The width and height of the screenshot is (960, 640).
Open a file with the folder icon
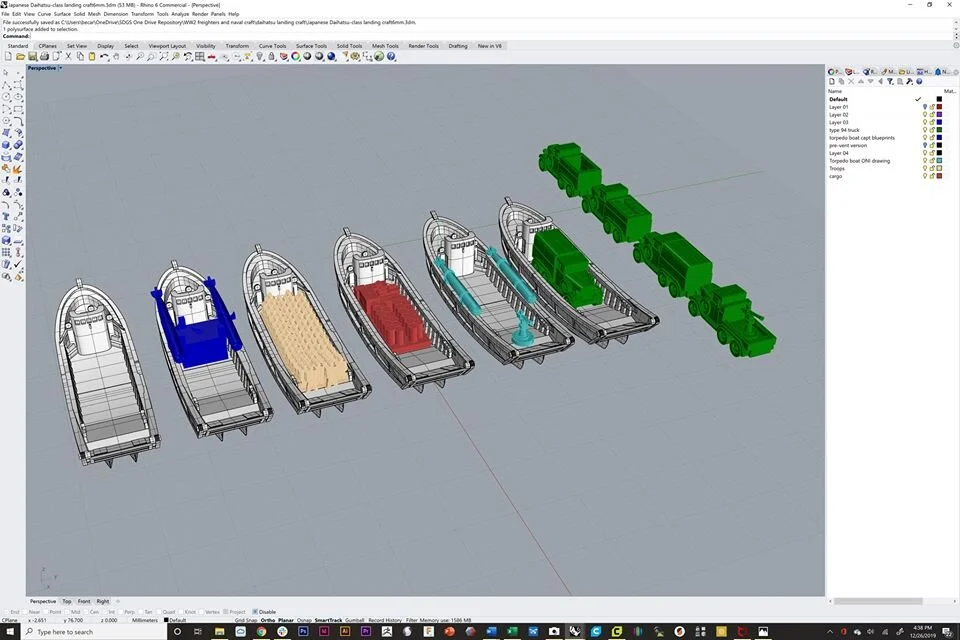coord(20,56)
